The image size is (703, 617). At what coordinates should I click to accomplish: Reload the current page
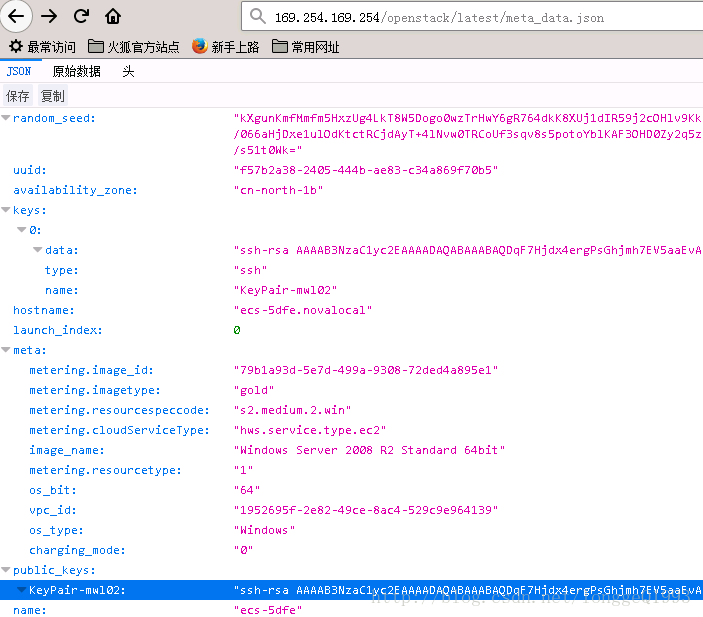click(x=81, y=16)
